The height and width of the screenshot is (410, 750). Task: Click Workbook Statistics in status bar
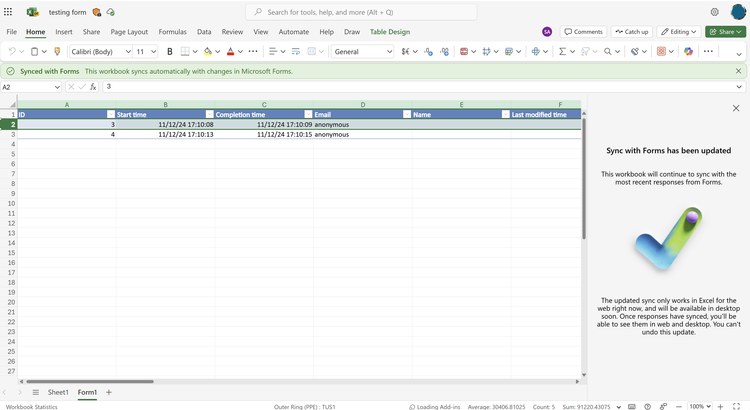coord(32,407)
